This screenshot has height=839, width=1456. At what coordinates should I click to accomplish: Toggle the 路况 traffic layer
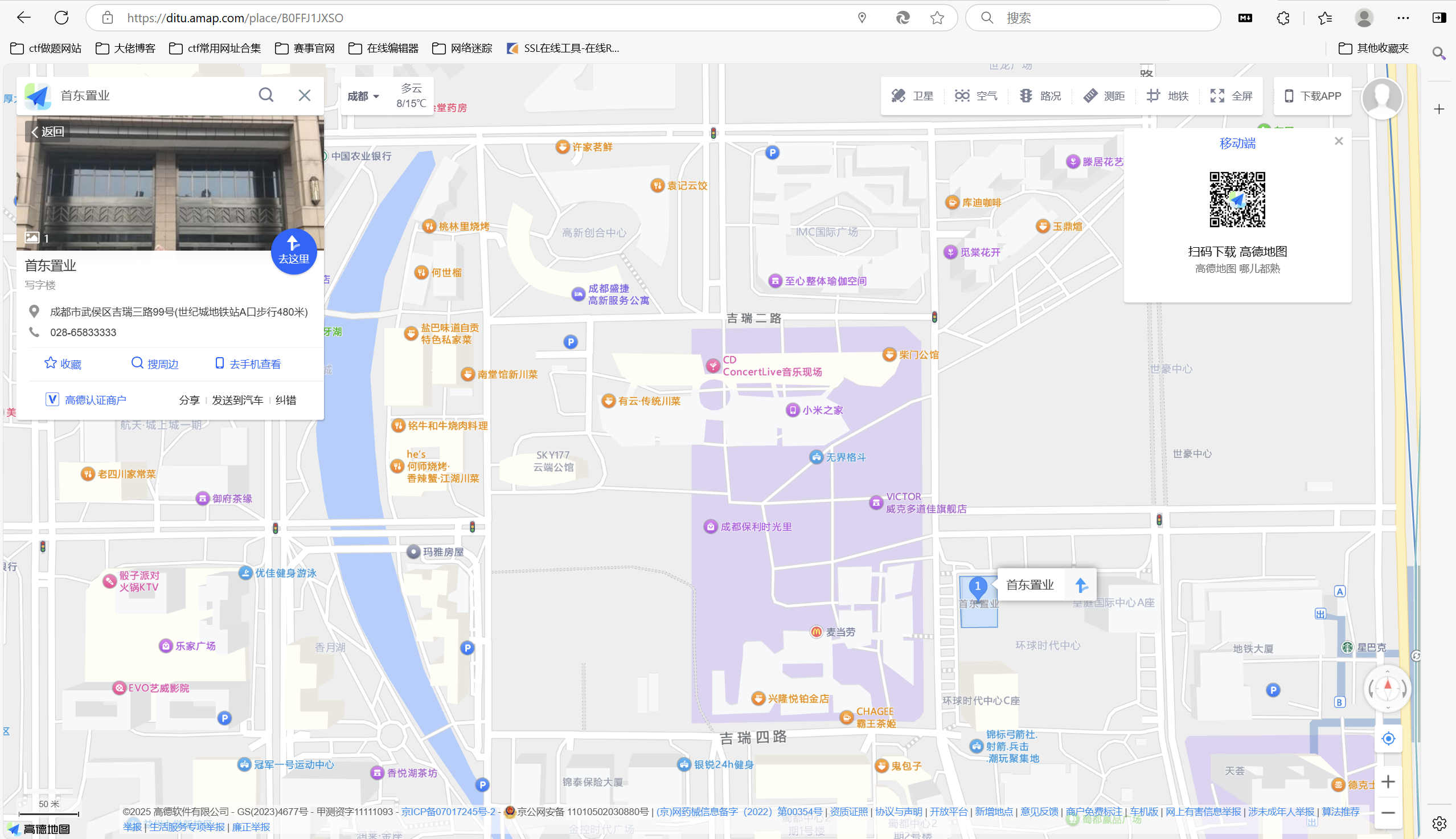(1040, 96)
